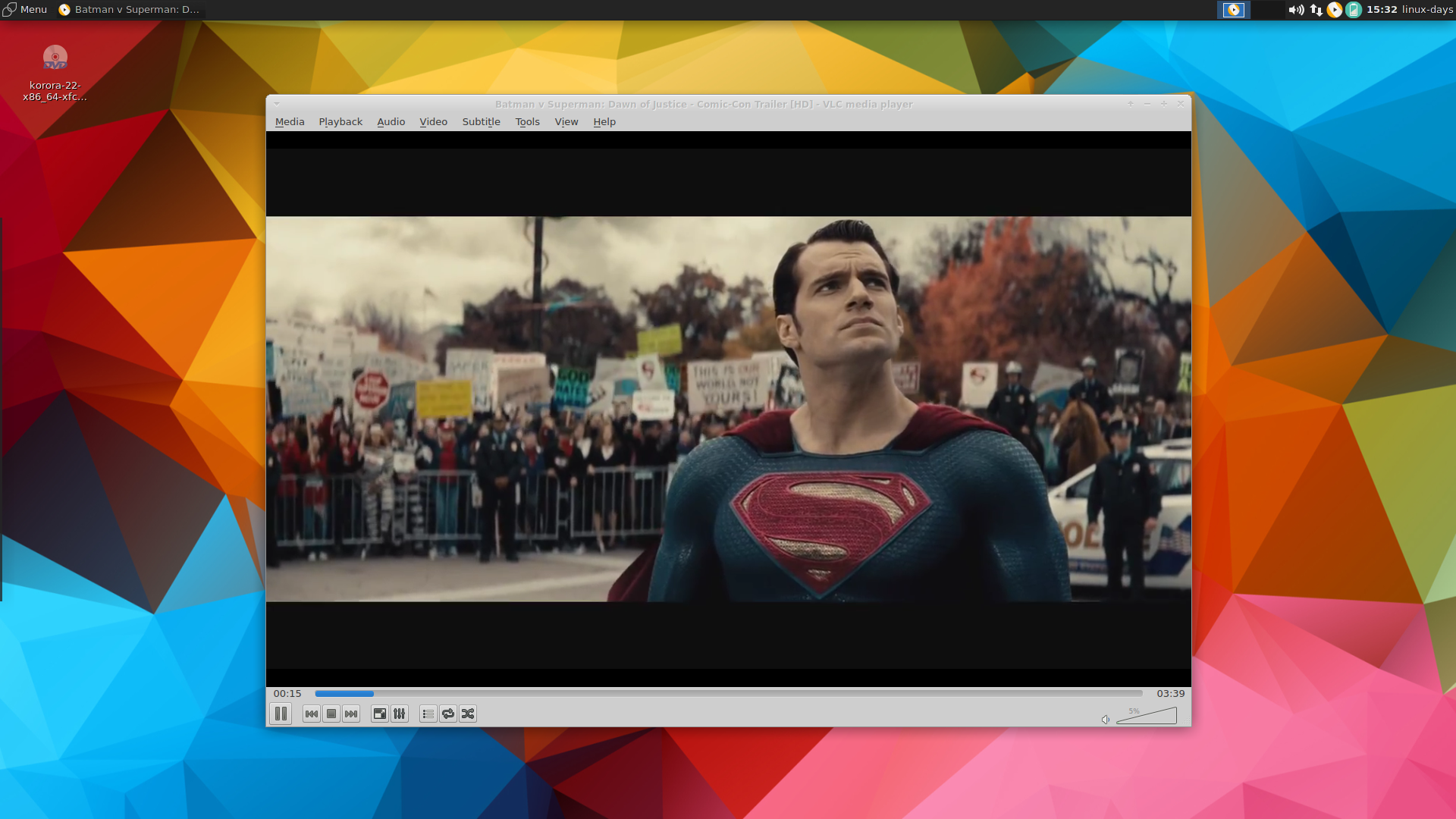Switch to the first workspace in pager
Screen dimensions: 1456x819
1233,10
